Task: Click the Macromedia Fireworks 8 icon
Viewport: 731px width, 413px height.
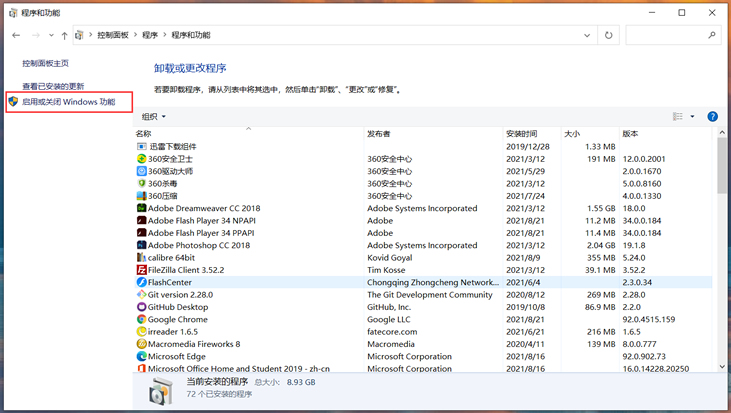Action: click(x=142, y=344)
